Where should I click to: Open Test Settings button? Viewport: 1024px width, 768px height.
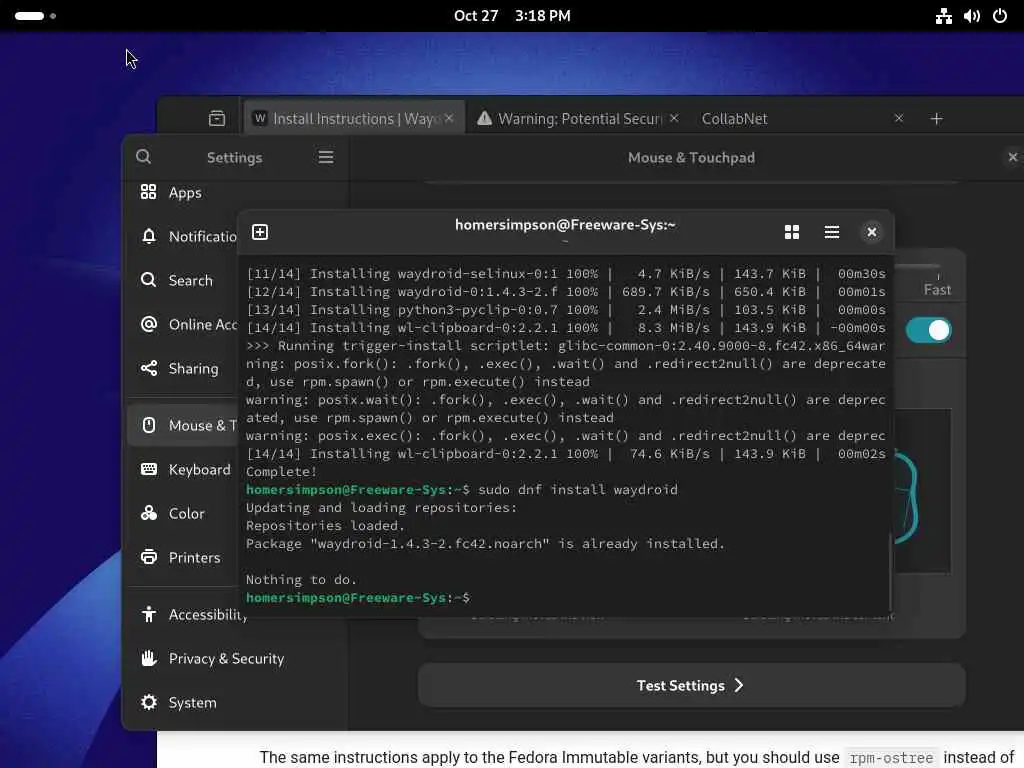[x=692, y=686]
